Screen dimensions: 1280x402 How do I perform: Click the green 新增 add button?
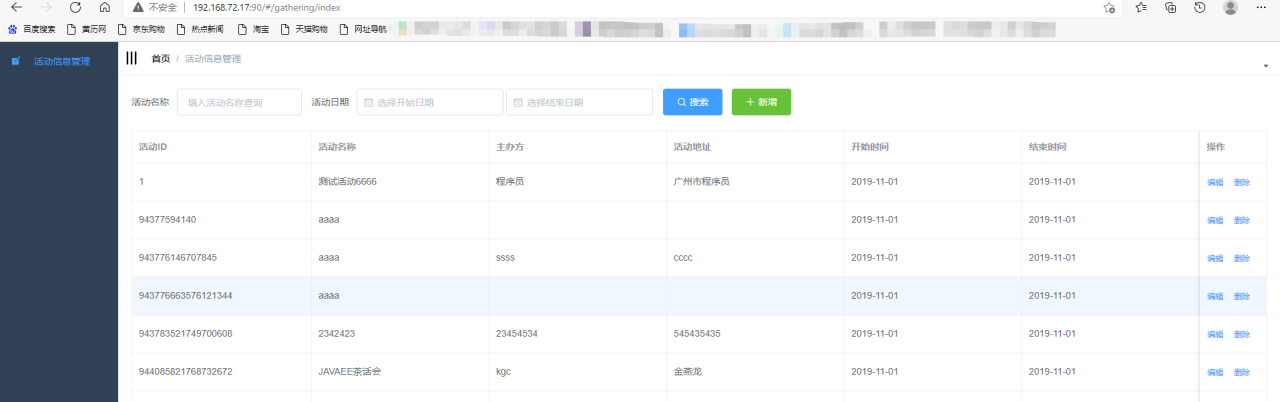tap(761, 102)
